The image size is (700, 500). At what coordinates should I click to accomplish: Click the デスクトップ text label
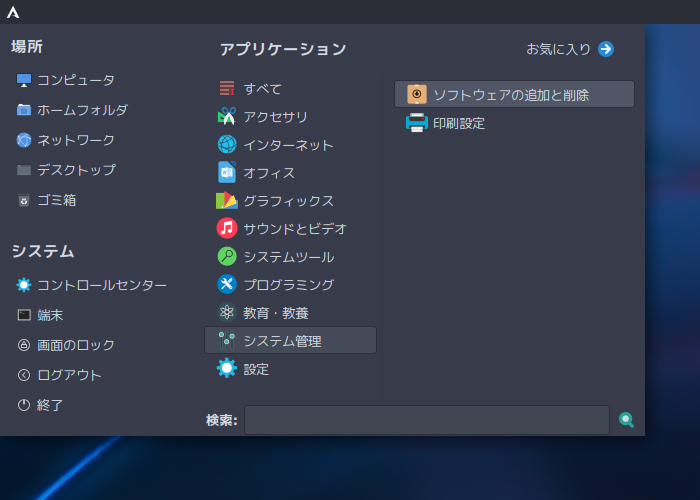(x=76, y=170)
